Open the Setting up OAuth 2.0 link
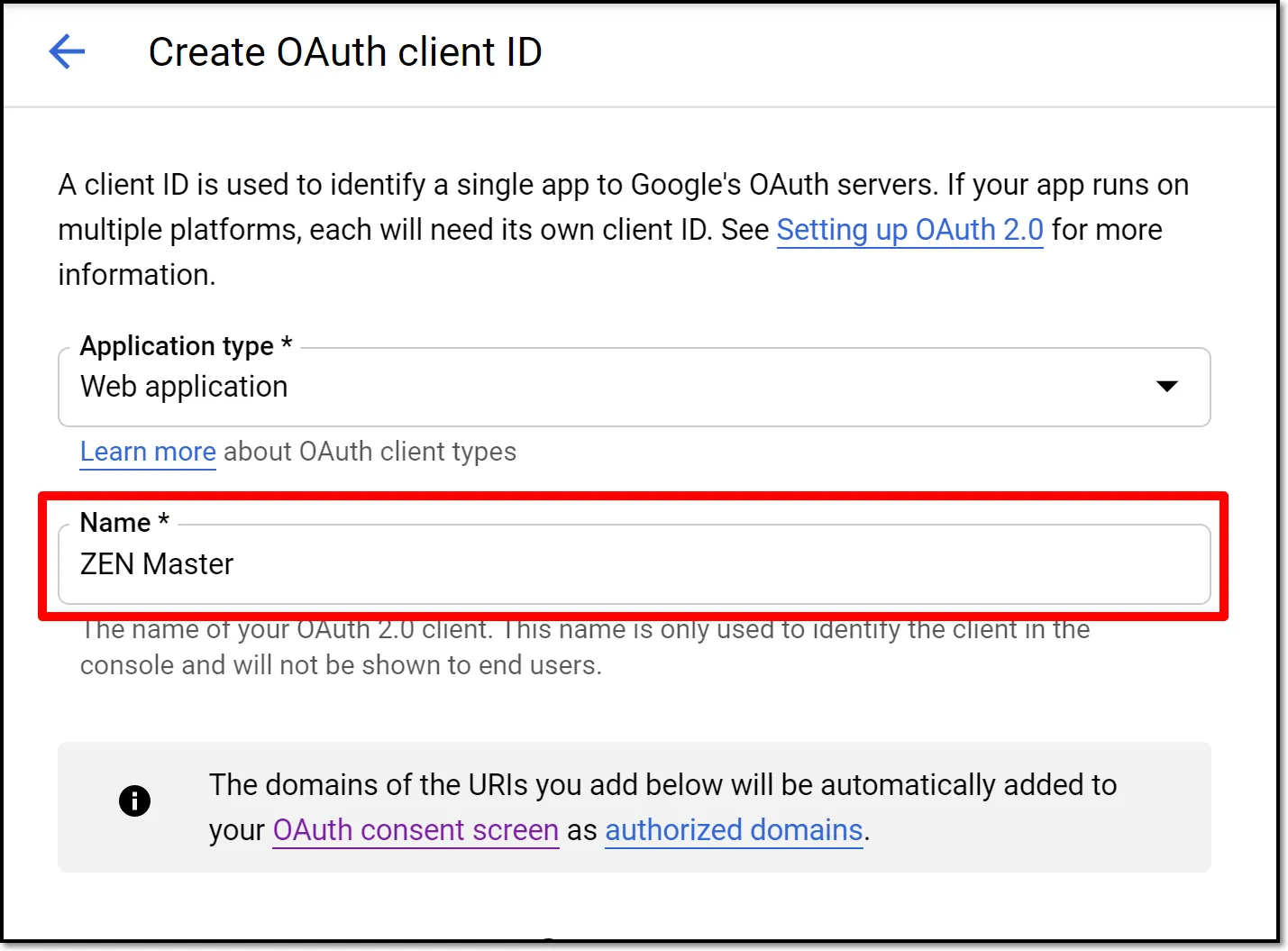Viewport: 1288px width, 951px height. (x=909, y=230)
